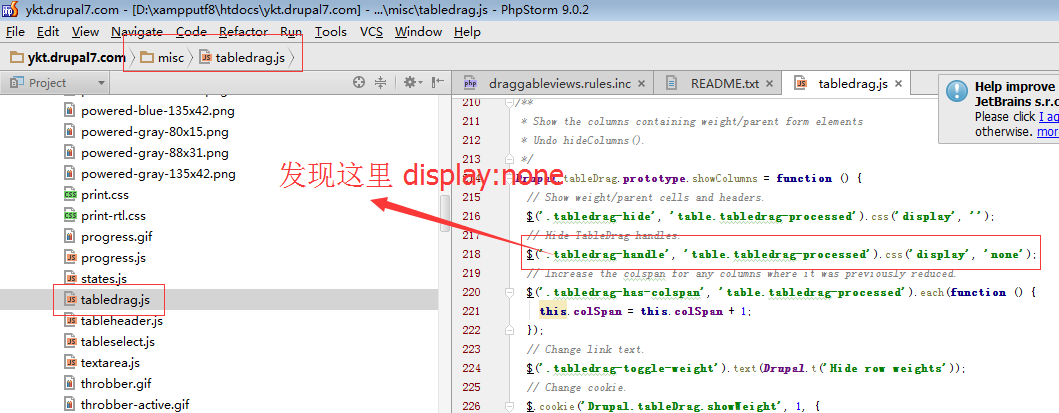The image size is (1059, 413).
Task: Select textarea.js in project tree
Action: click(110, 363)
